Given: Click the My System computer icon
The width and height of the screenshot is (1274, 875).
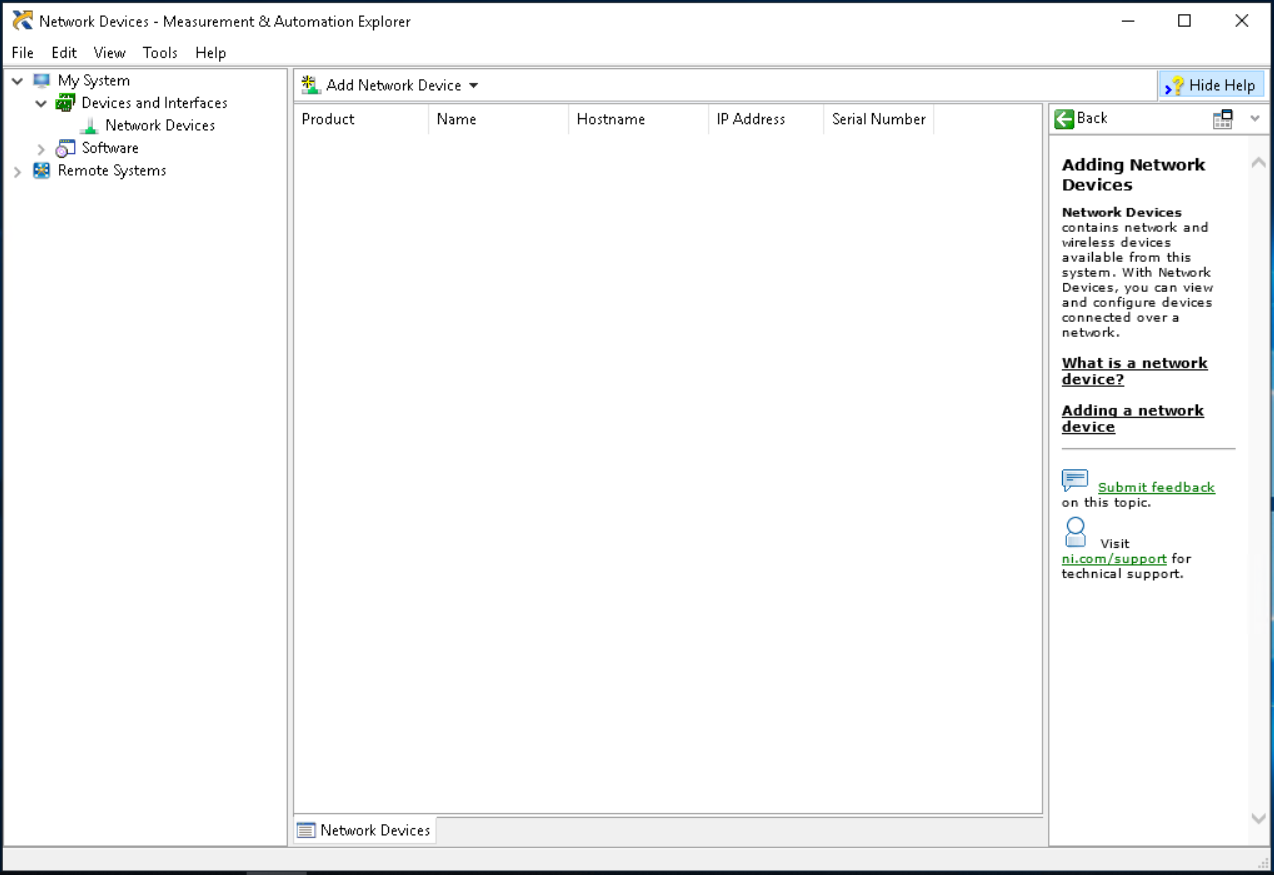Looking at the screenshot, I should pyautogui.click(x=41, y=80).
